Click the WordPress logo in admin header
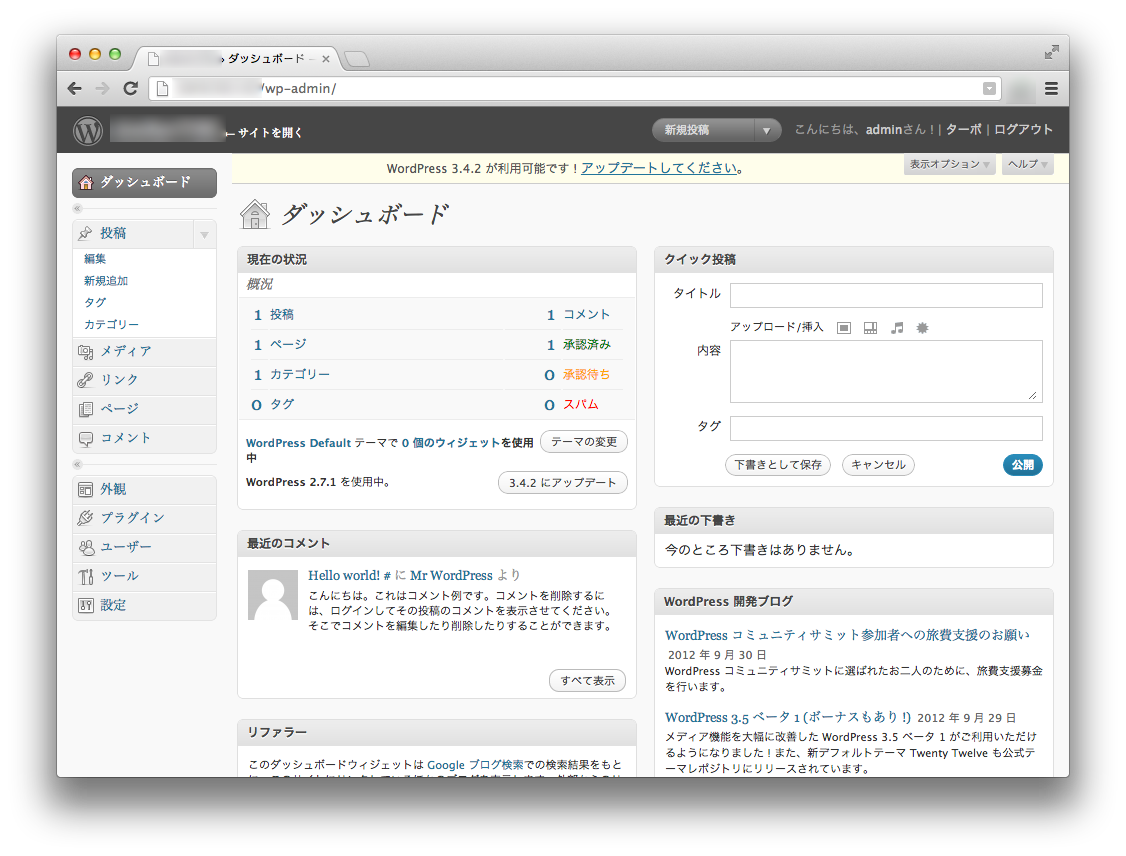This screenshot has width=1126, height=856. coord(88,131)
